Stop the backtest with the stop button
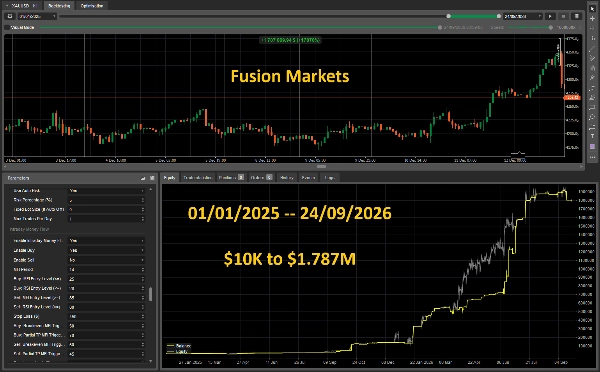600x372 pixels. (x=563, y=16)
